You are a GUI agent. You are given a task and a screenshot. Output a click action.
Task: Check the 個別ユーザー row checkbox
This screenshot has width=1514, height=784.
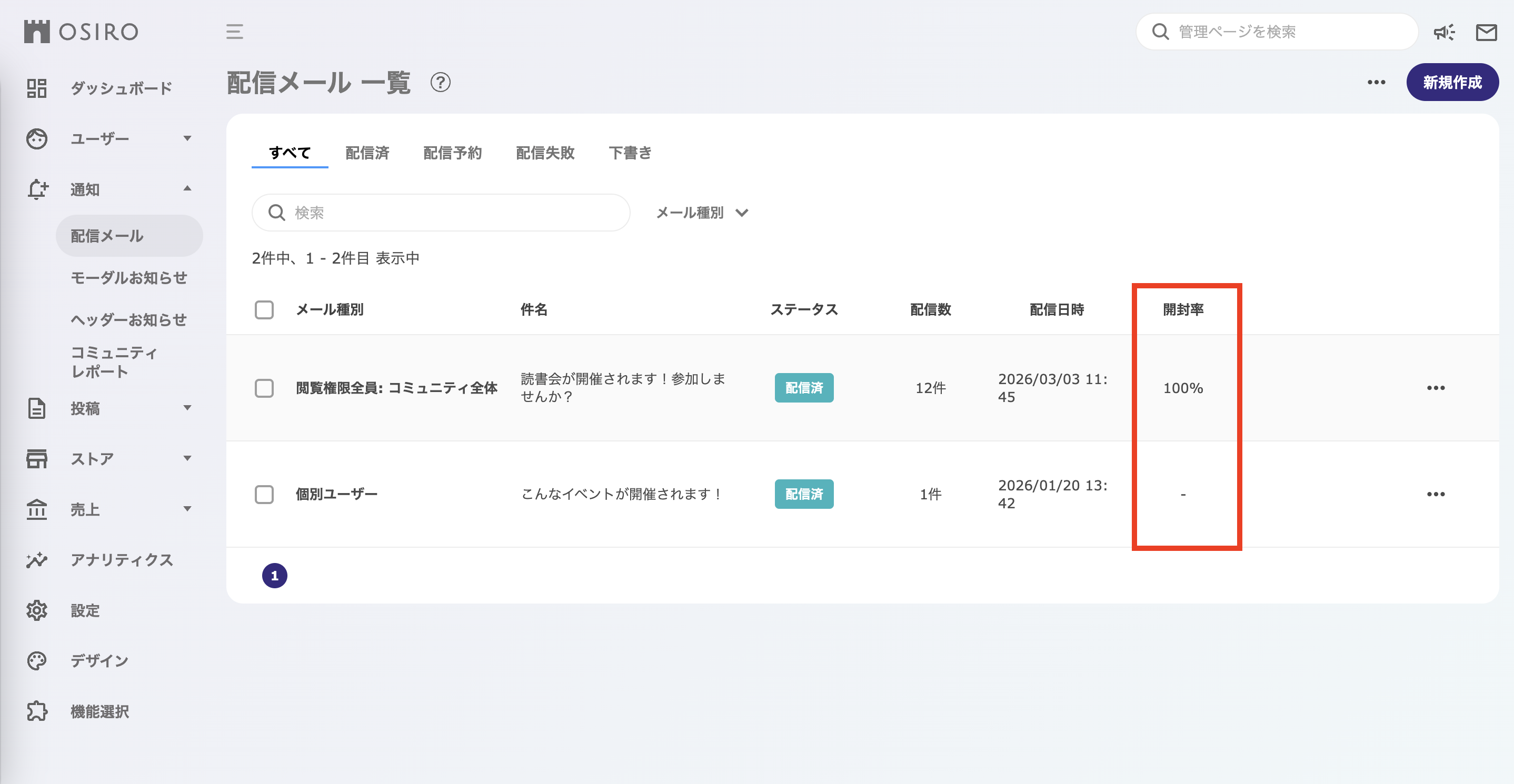click(x=264, y=494)
